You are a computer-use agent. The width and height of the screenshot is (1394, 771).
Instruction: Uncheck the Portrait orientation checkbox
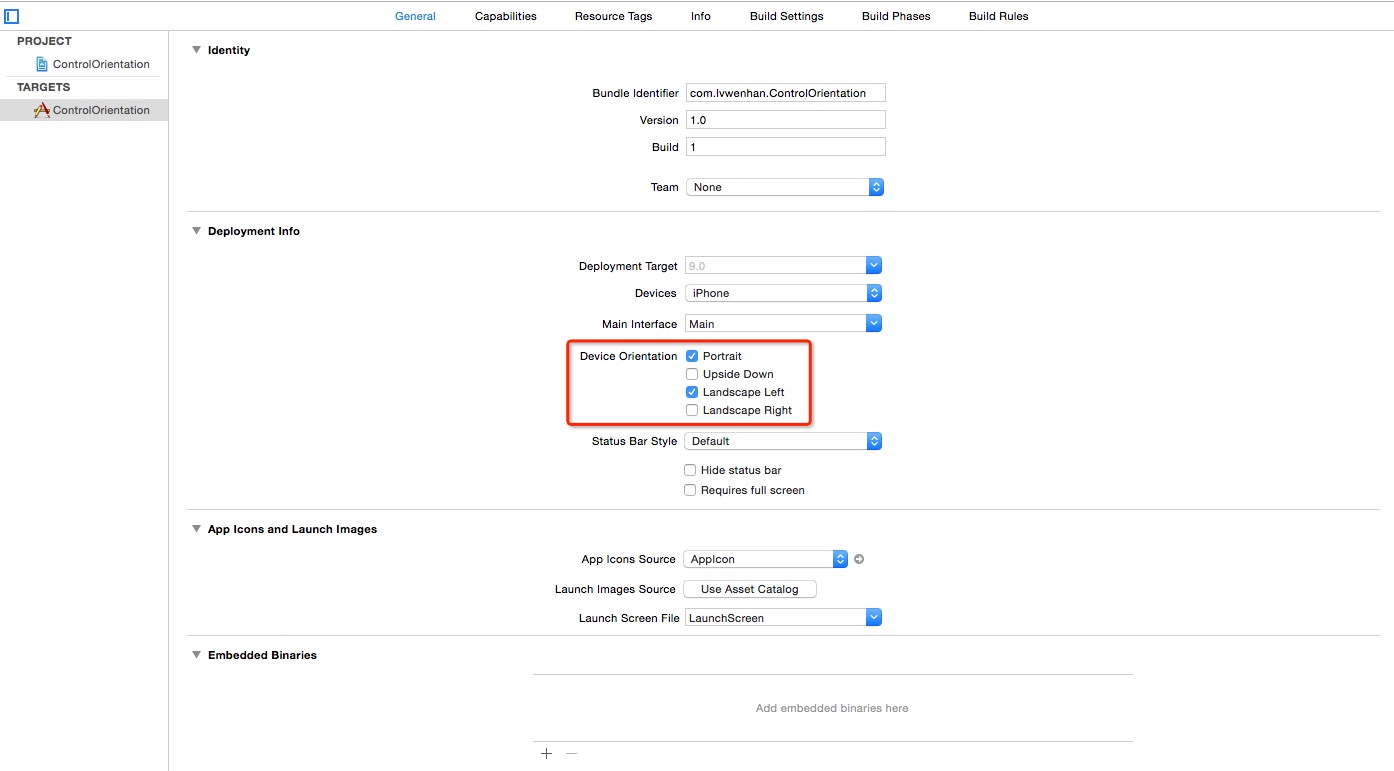692,356
